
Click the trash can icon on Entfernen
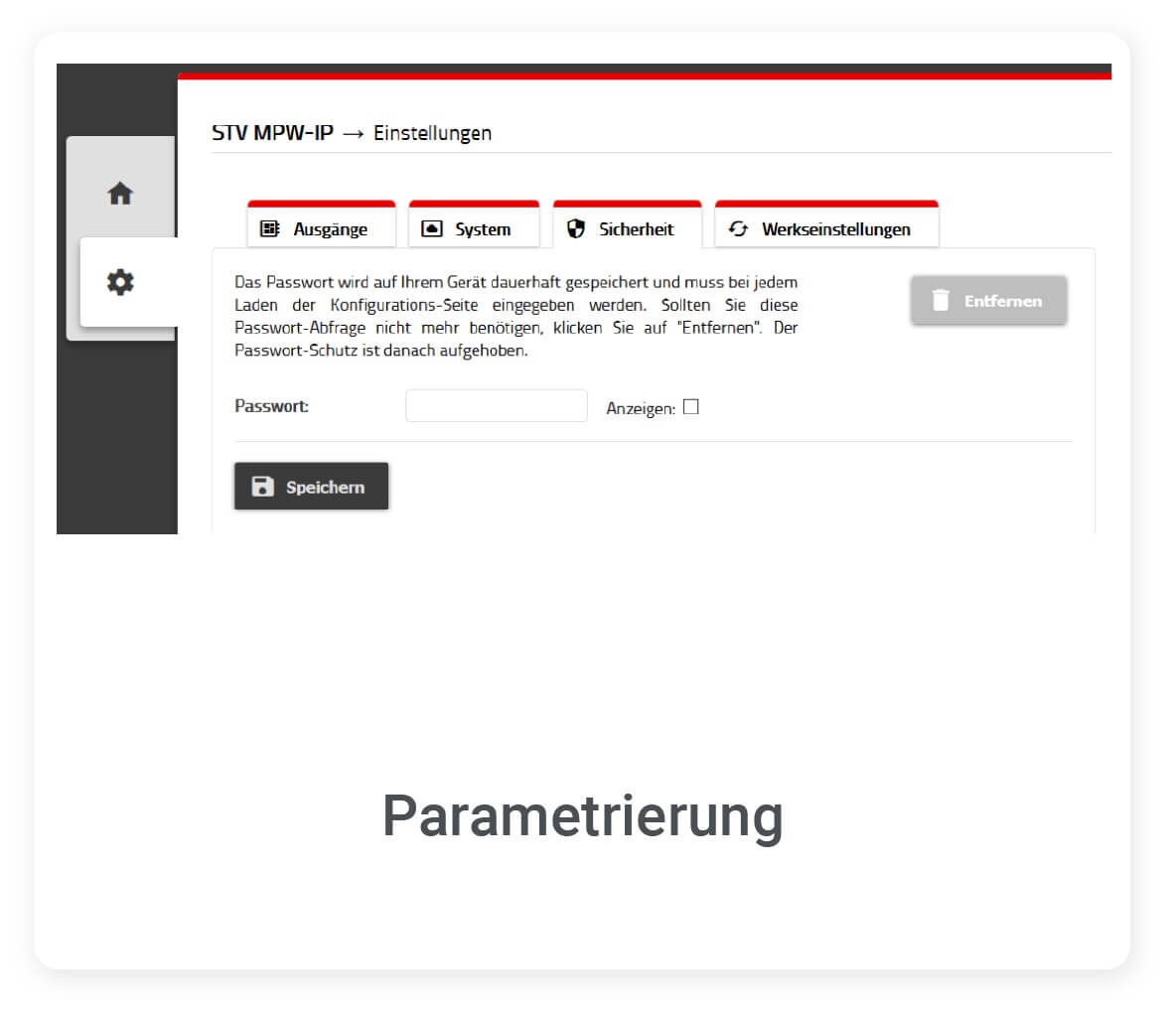click(941, 300)
